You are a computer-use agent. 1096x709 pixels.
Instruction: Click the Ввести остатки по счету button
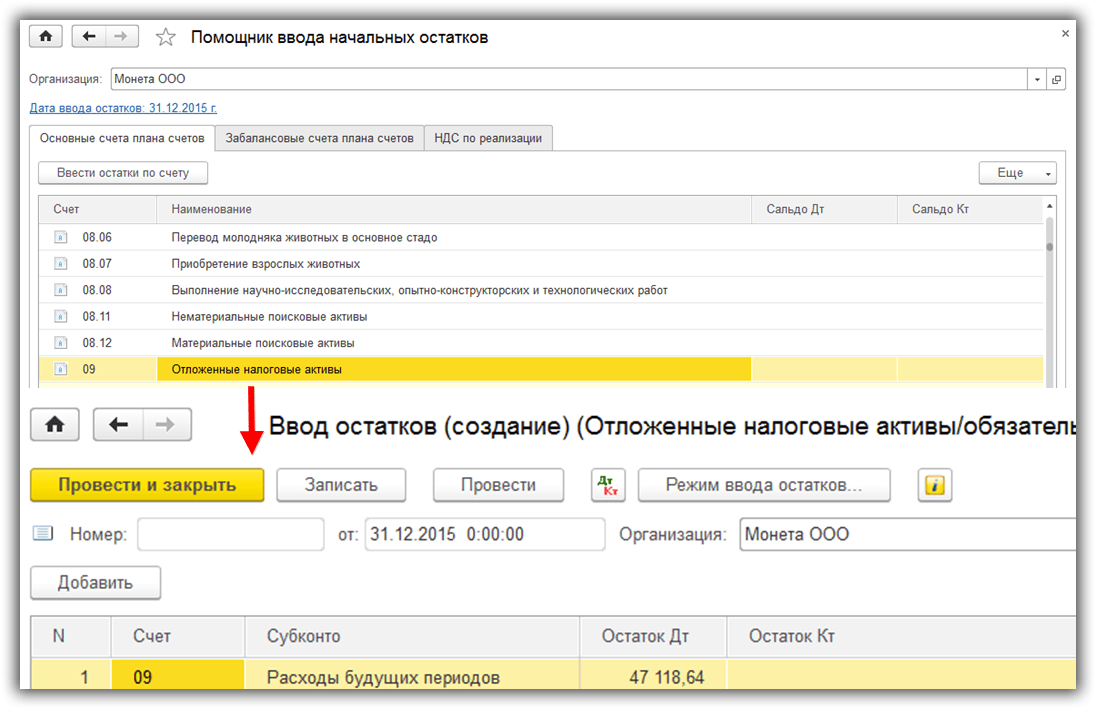123,173
